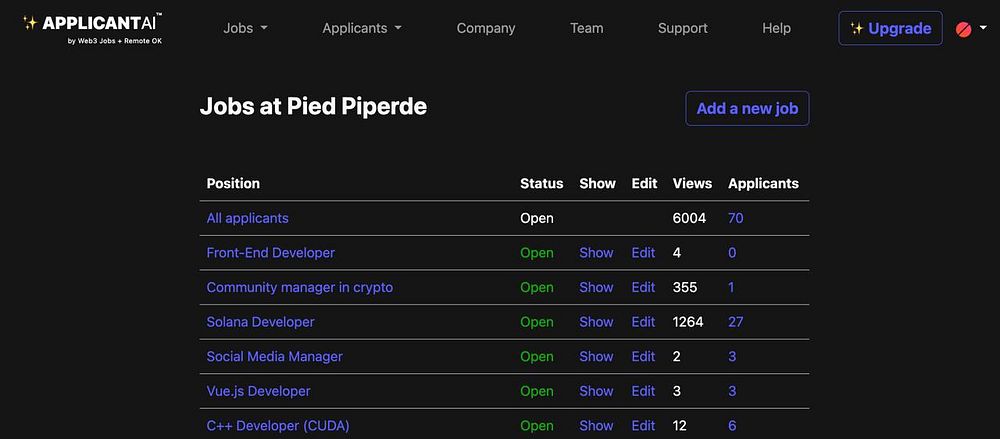
Task: Navigate to Support
Action: pyautogui.click(x=682, y=28)
